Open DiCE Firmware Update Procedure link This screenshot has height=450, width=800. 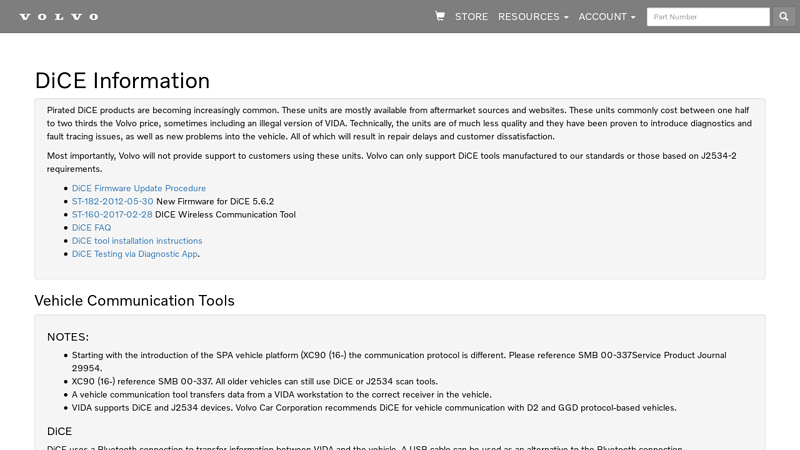139,188
